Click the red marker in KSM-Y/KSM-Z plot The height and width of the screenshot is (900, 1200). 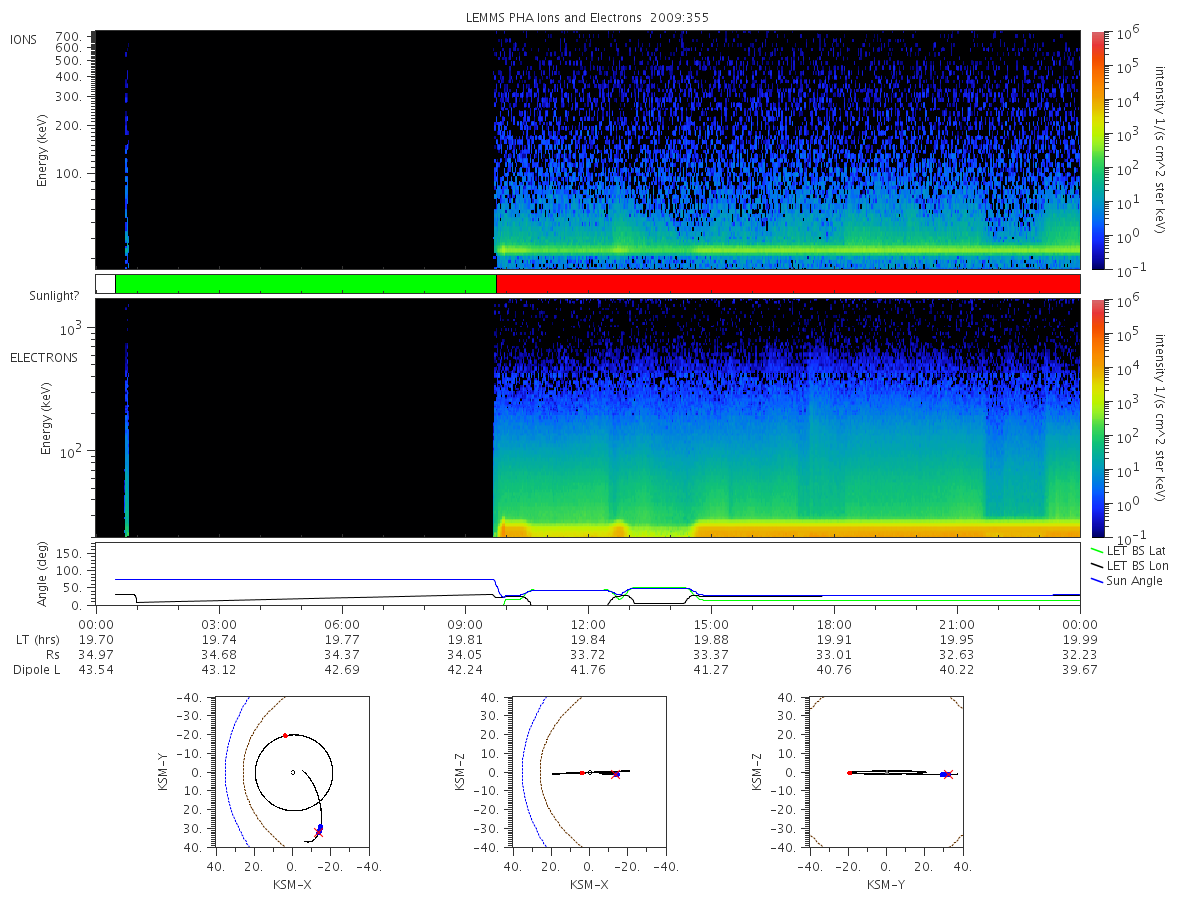click(849, 773)
